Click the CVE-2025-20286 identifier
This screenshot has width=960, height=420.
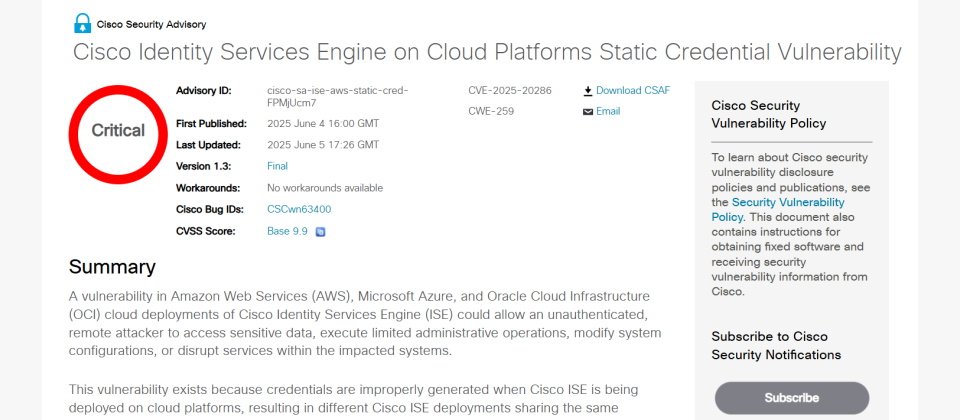510,91
